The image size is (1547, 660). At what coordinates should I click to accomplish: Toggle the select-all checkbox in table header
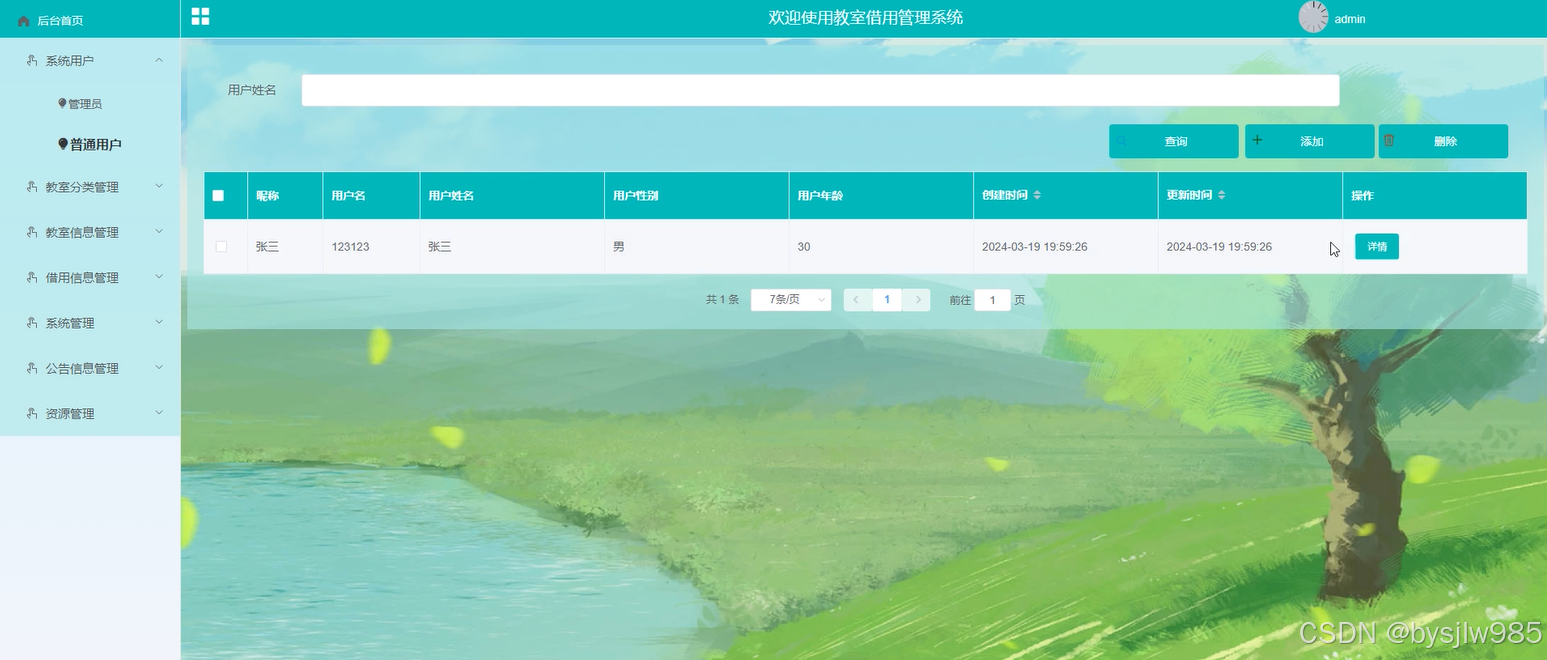(218, 196)
